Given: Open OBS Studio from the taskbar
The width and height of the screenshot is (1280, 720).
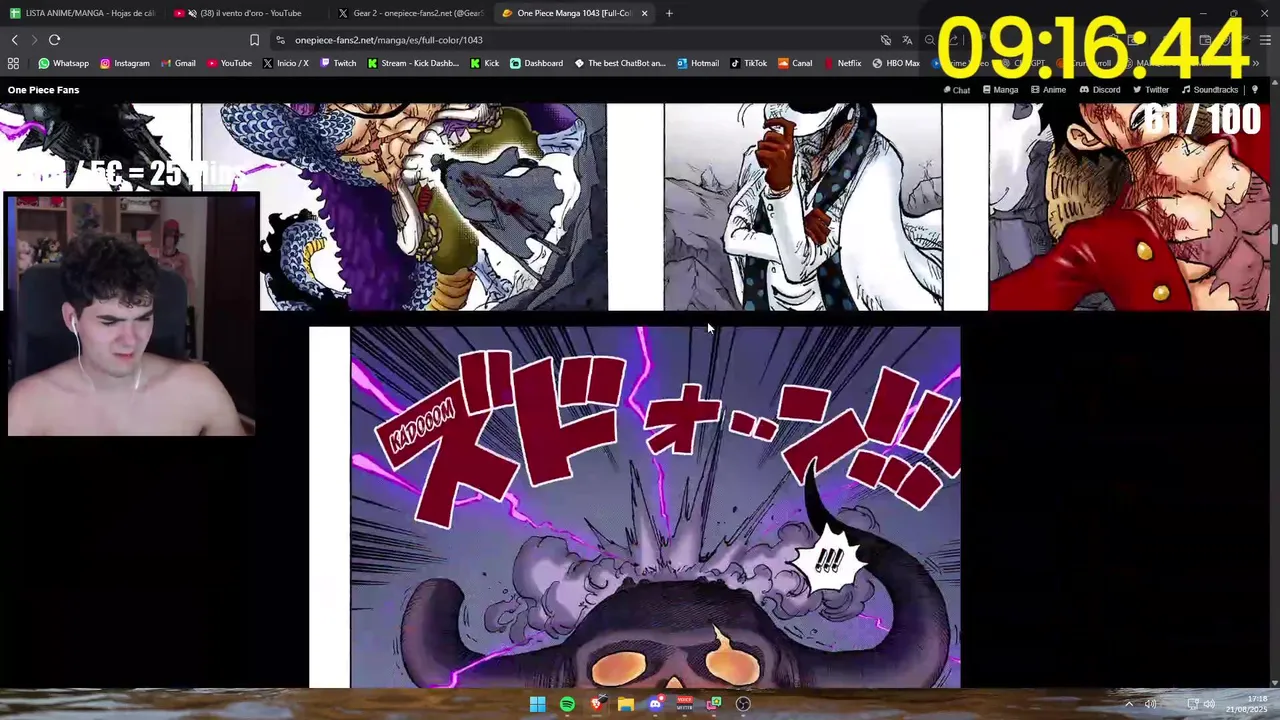Looking at the screenshot, I should point(743,704).
